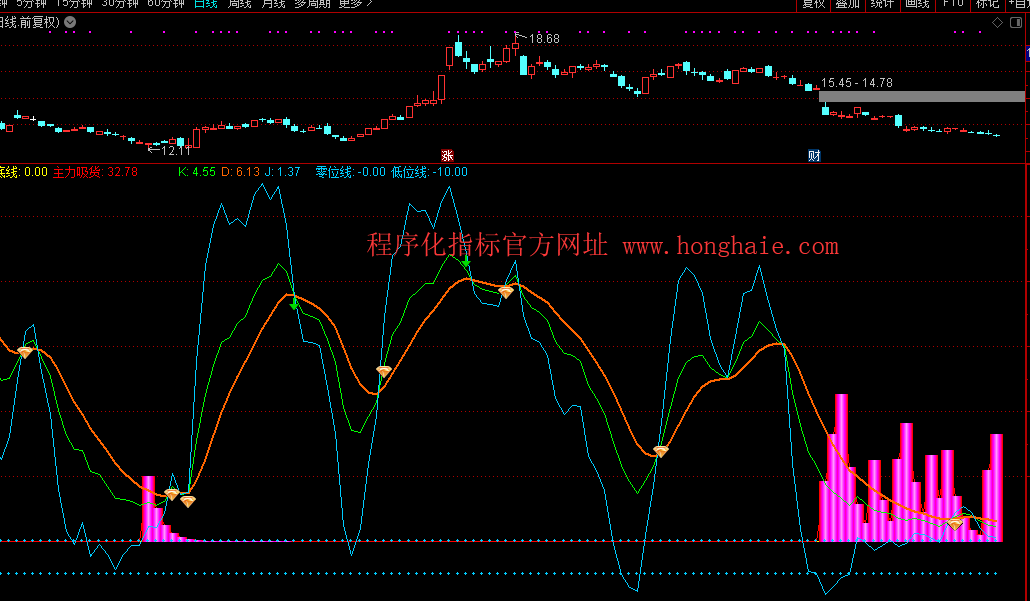Select the 60分钟 timeframe tab
This screenshot has height=601, width=1030.
pyautogui.click(x=166, y=4)
